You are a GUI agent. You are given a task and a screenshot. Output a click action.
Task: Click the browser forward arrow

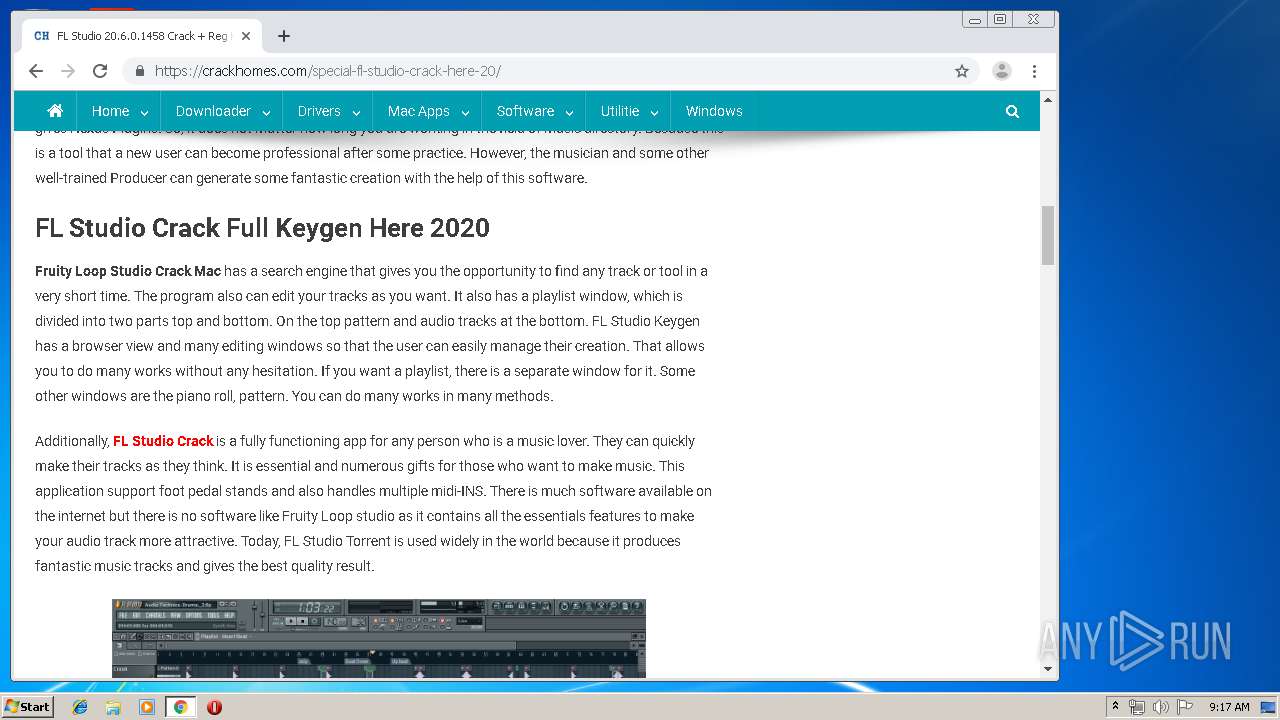point(68,71)
